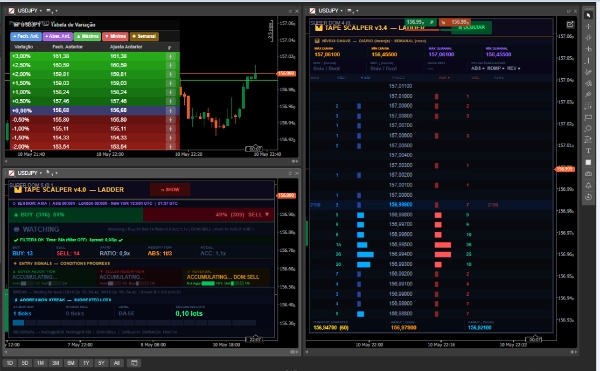Image resolution: width=600 pixels, height=371 pixels.
Task: Detach the right USDJPY chart panel
Action: point(569,11)
